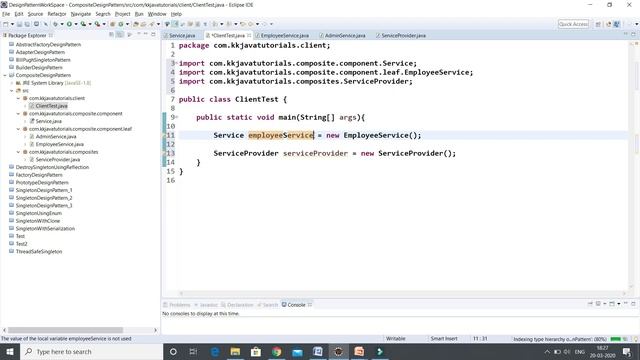Collapse the src folder node
This screenshot has width=640, height=360.
[x=12, y=91]
